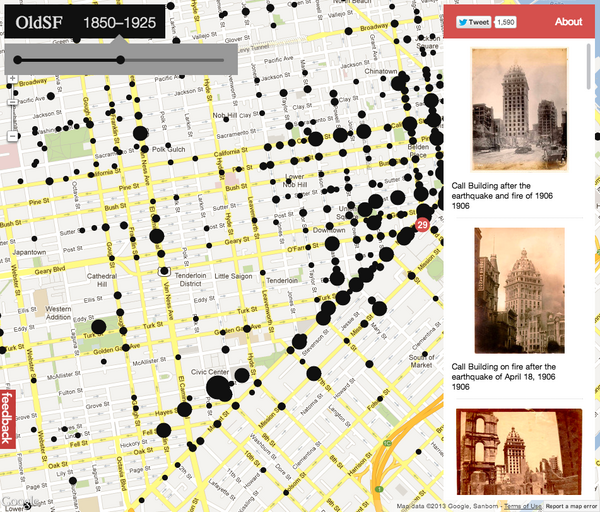Click the 1850–1925 date range label
Image resolution: width=600 pixels, height=512 pixels.
[120, 23]
